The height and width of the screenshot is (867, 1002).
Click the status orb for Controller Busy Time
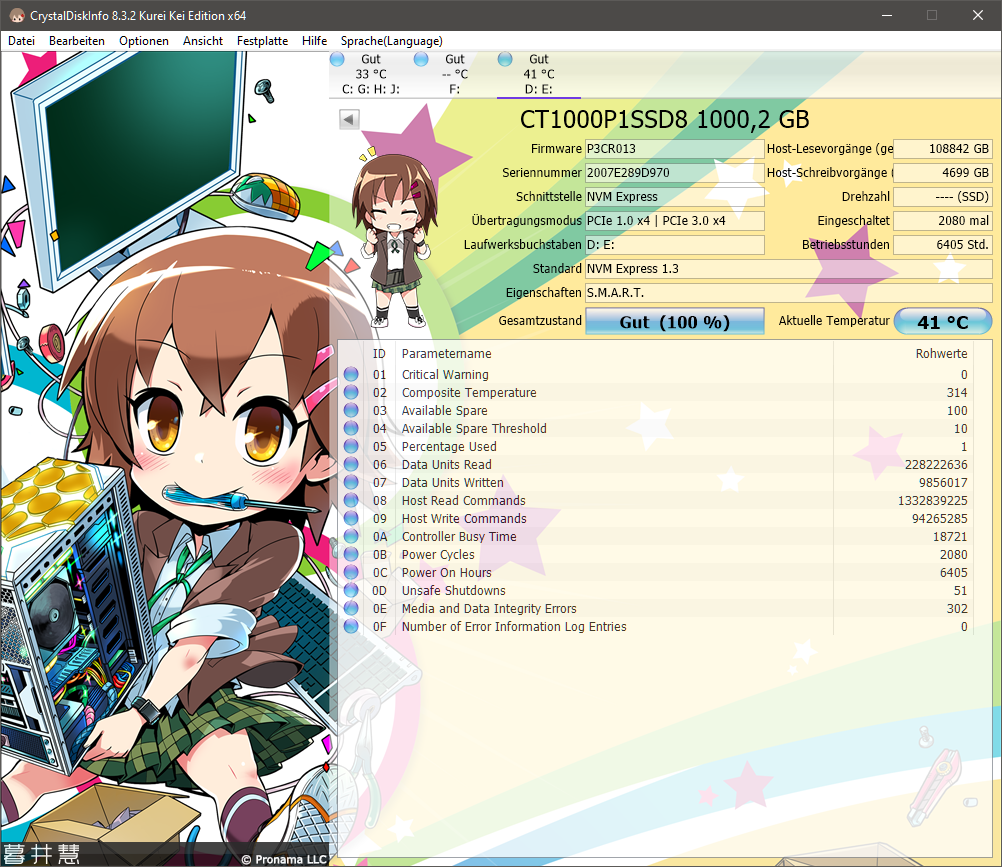[351, 536]
